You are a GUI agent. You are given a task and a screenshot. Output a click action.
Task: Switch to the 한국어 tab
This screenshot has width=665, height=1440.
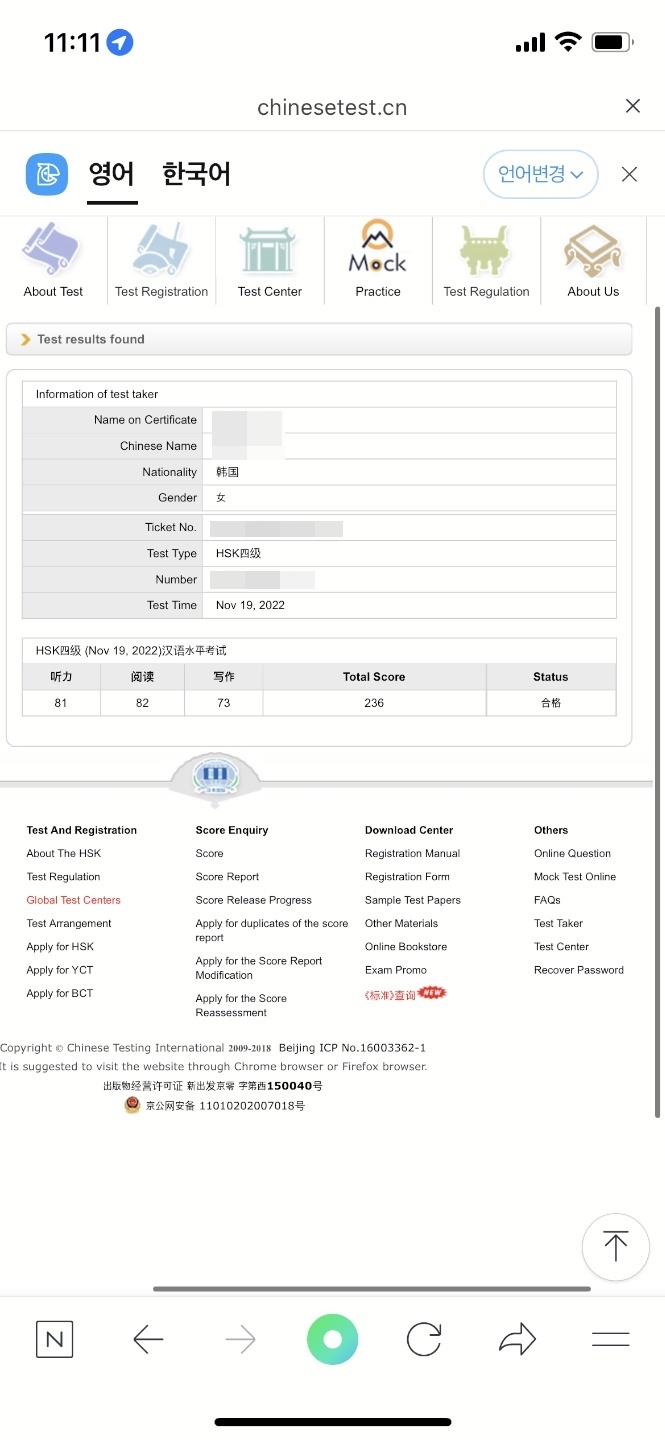pyautogui.click(x=196, y=175)
